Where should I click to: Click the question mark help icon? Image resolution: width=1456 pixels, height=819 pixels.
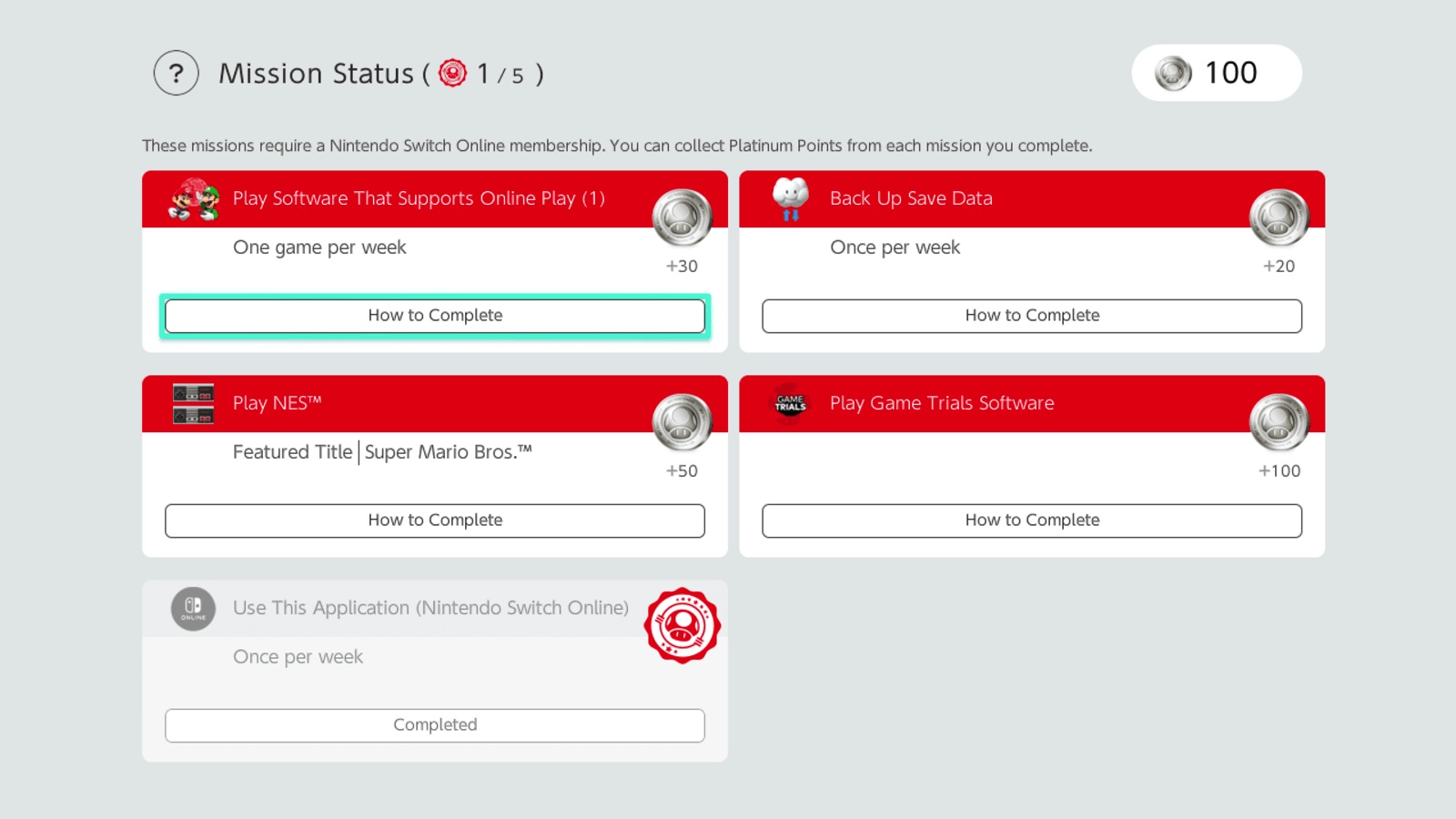point(176,74)
